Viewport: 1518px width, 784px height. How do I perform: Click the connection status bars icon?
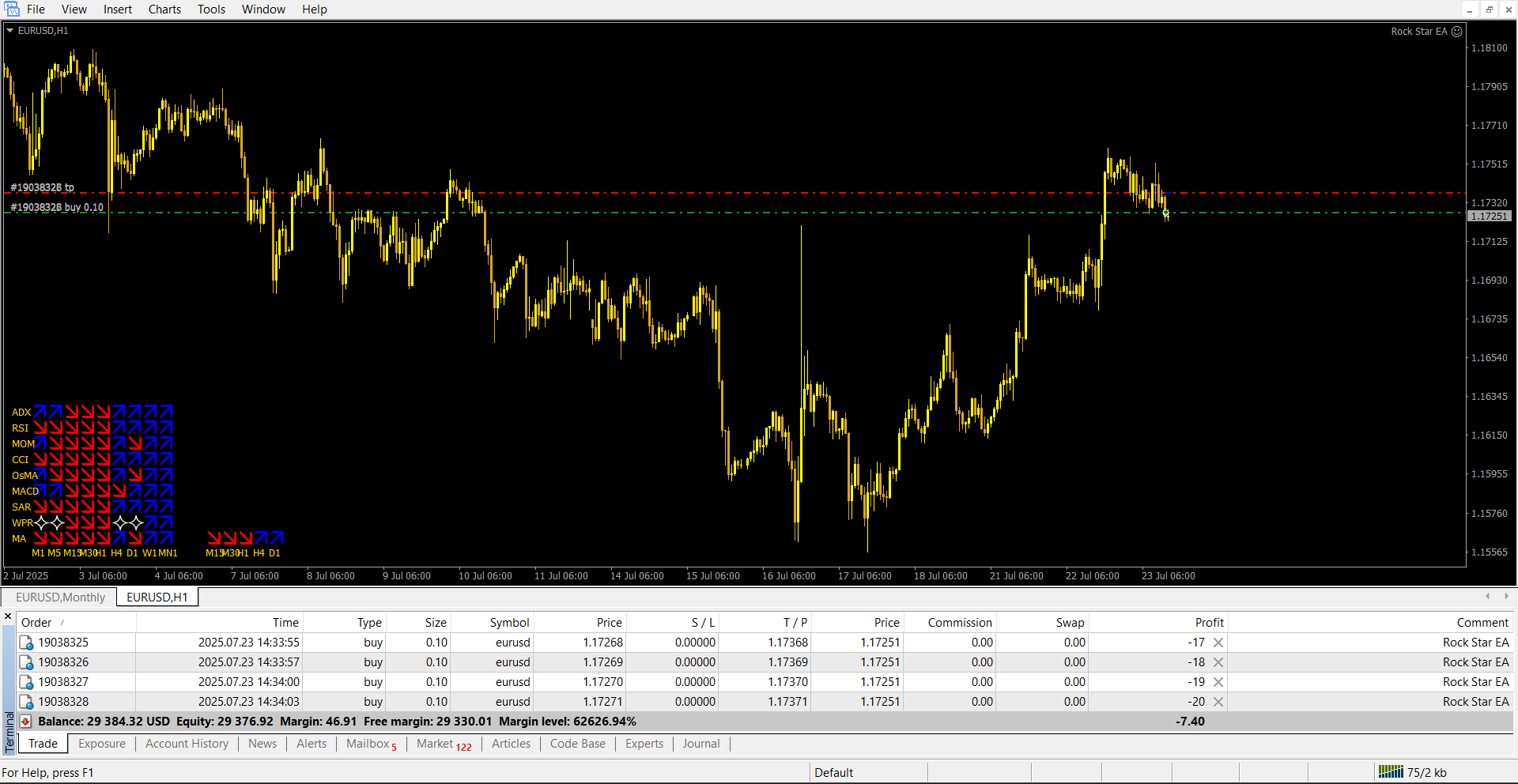[1390, 772]
